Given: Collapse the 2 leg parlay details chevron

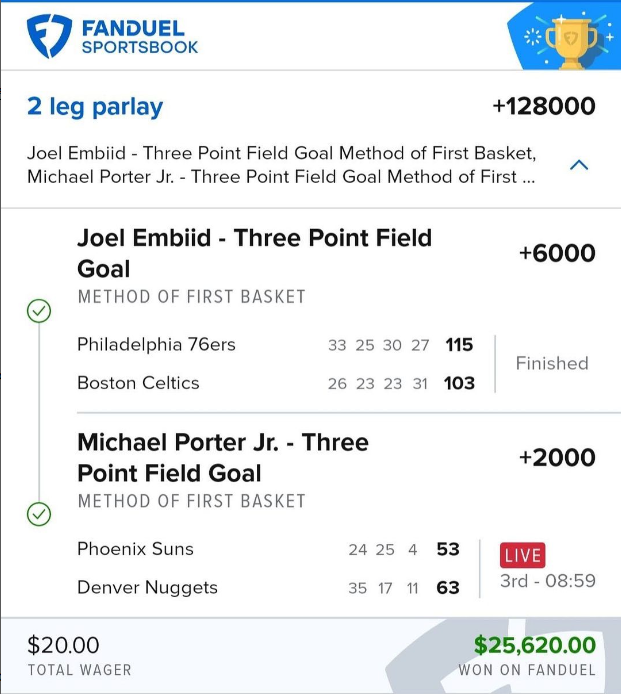Looking at the screenshot, I should tap(578, 165).
